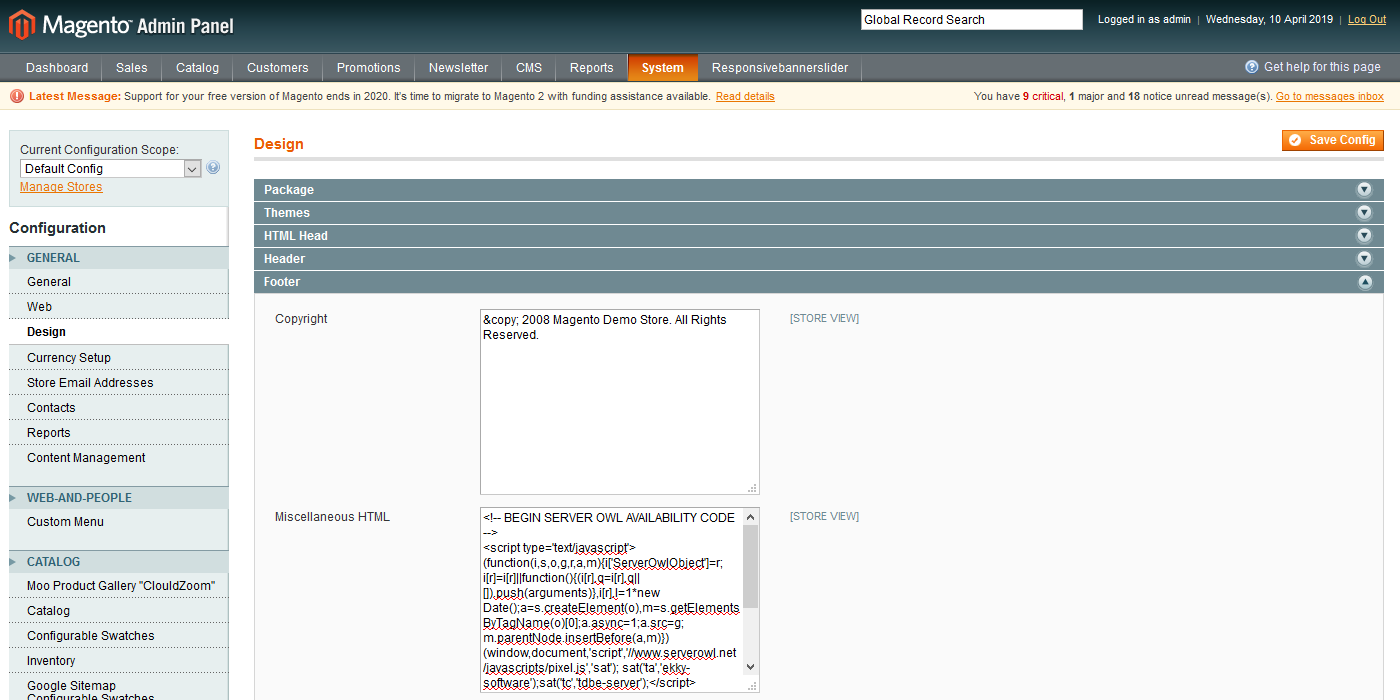Click the Read details link
1400x700 pixels.
(745, 96)
